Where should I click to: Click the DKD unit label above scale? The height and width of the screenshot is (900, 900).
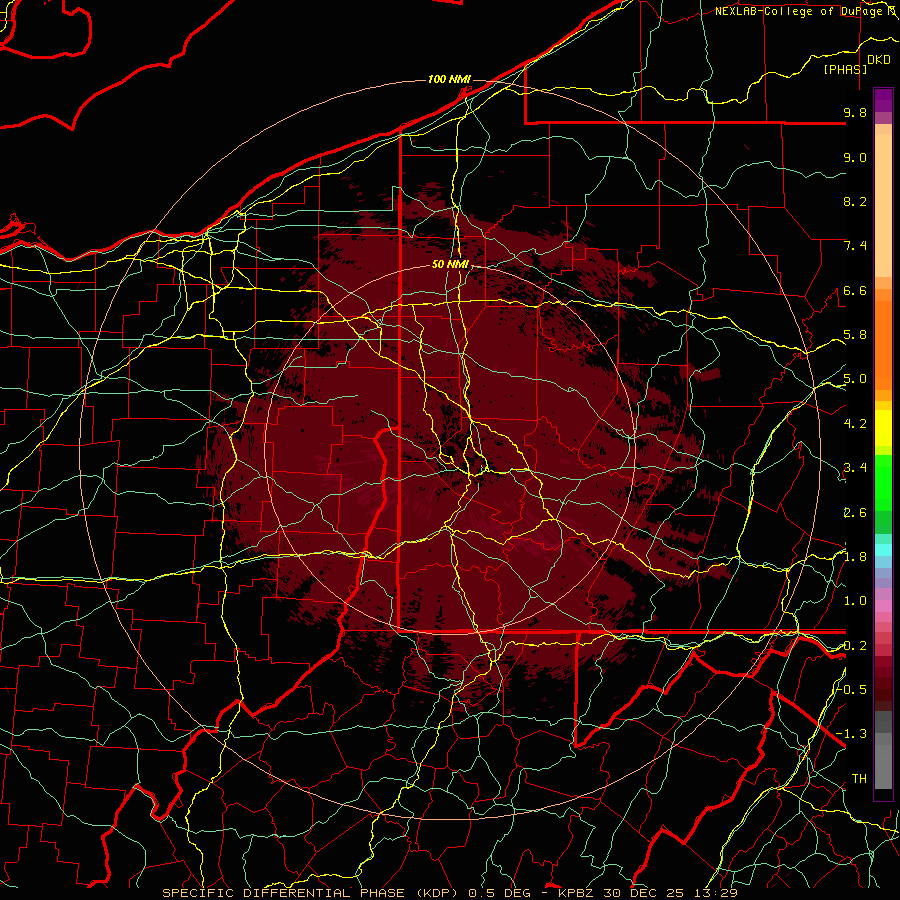tap(879, 60)
